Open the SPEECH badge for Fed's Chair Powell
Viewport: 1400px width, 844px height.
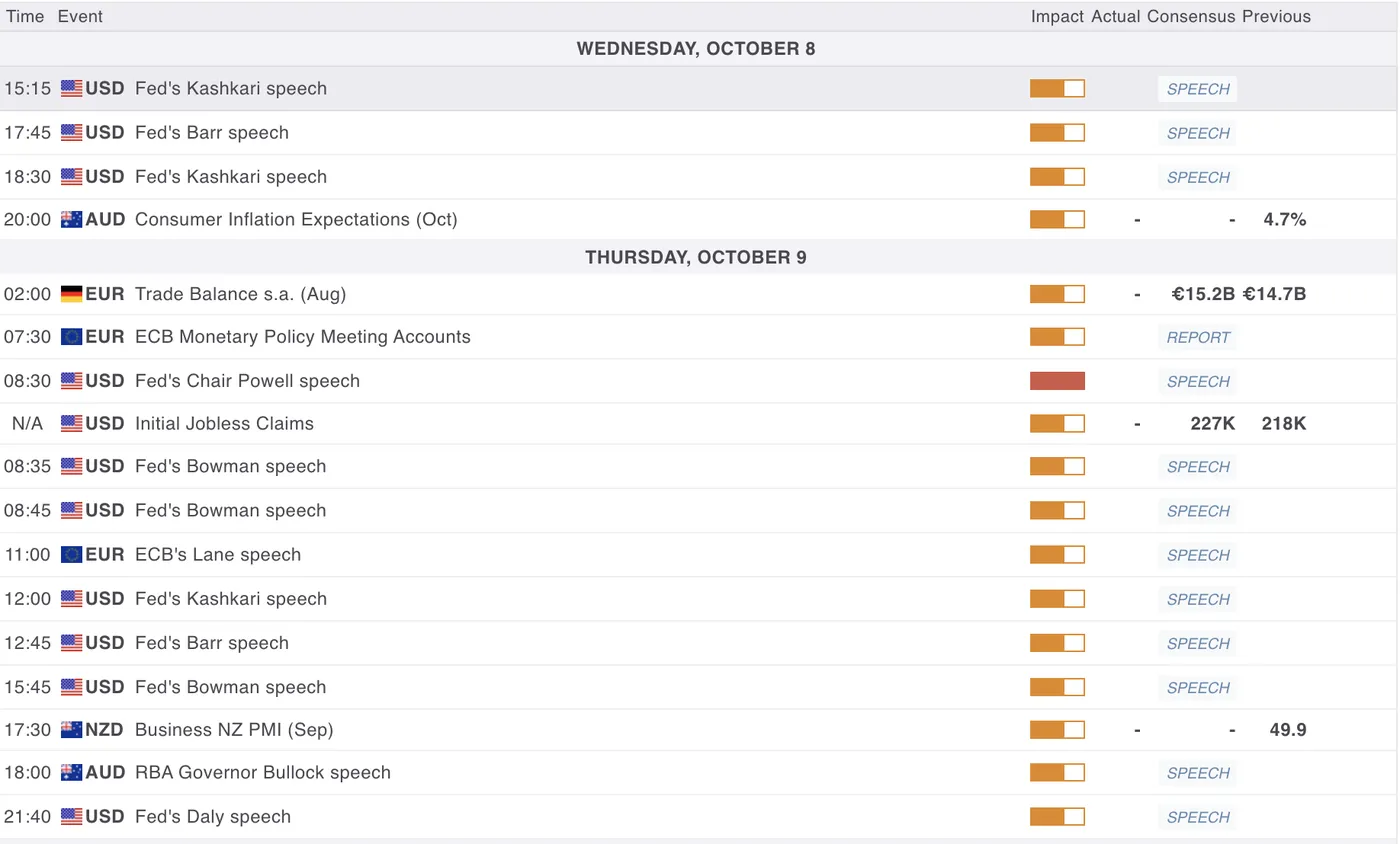(x=1198, y=382)
